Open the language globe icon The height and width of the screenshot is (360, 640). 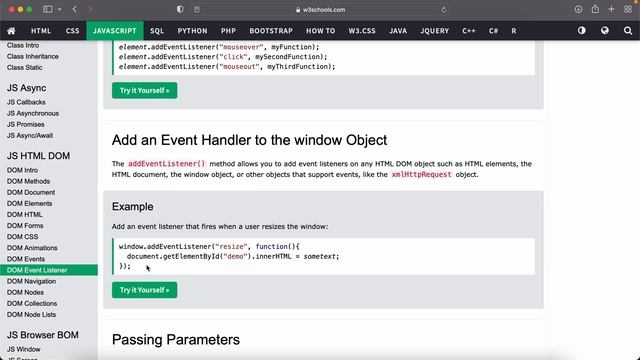click(x=604, y=31)
